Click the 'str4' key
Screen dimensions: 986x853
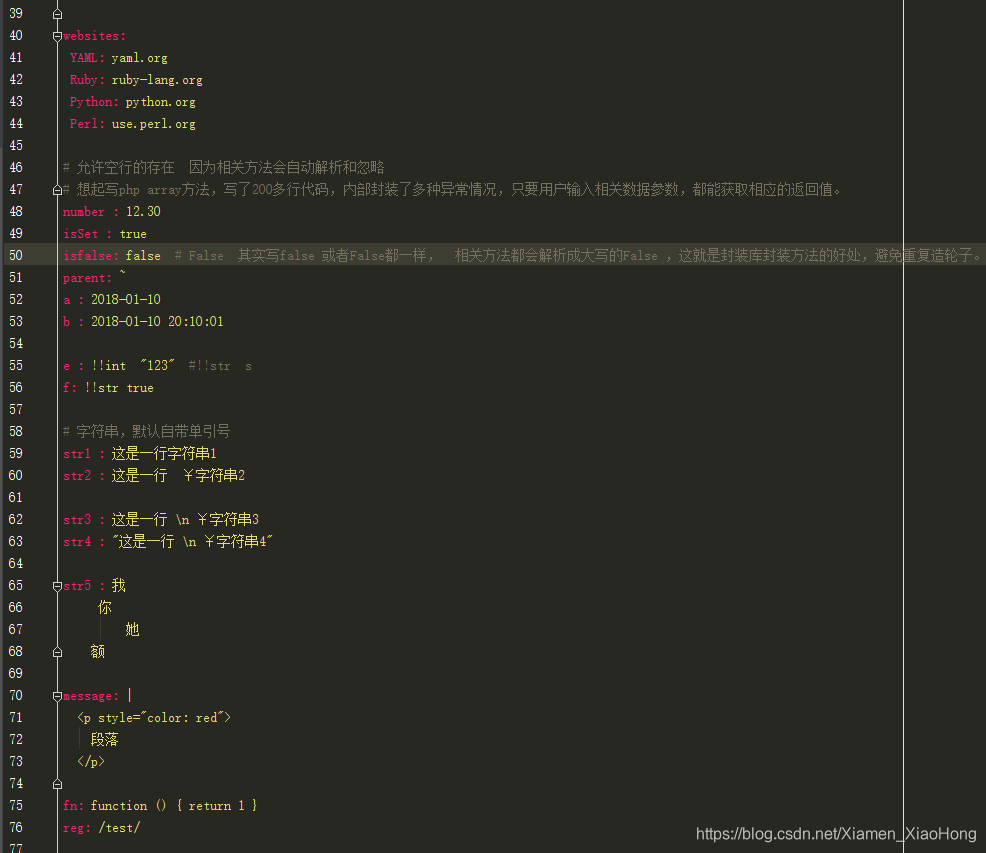(x=77, y=542)
